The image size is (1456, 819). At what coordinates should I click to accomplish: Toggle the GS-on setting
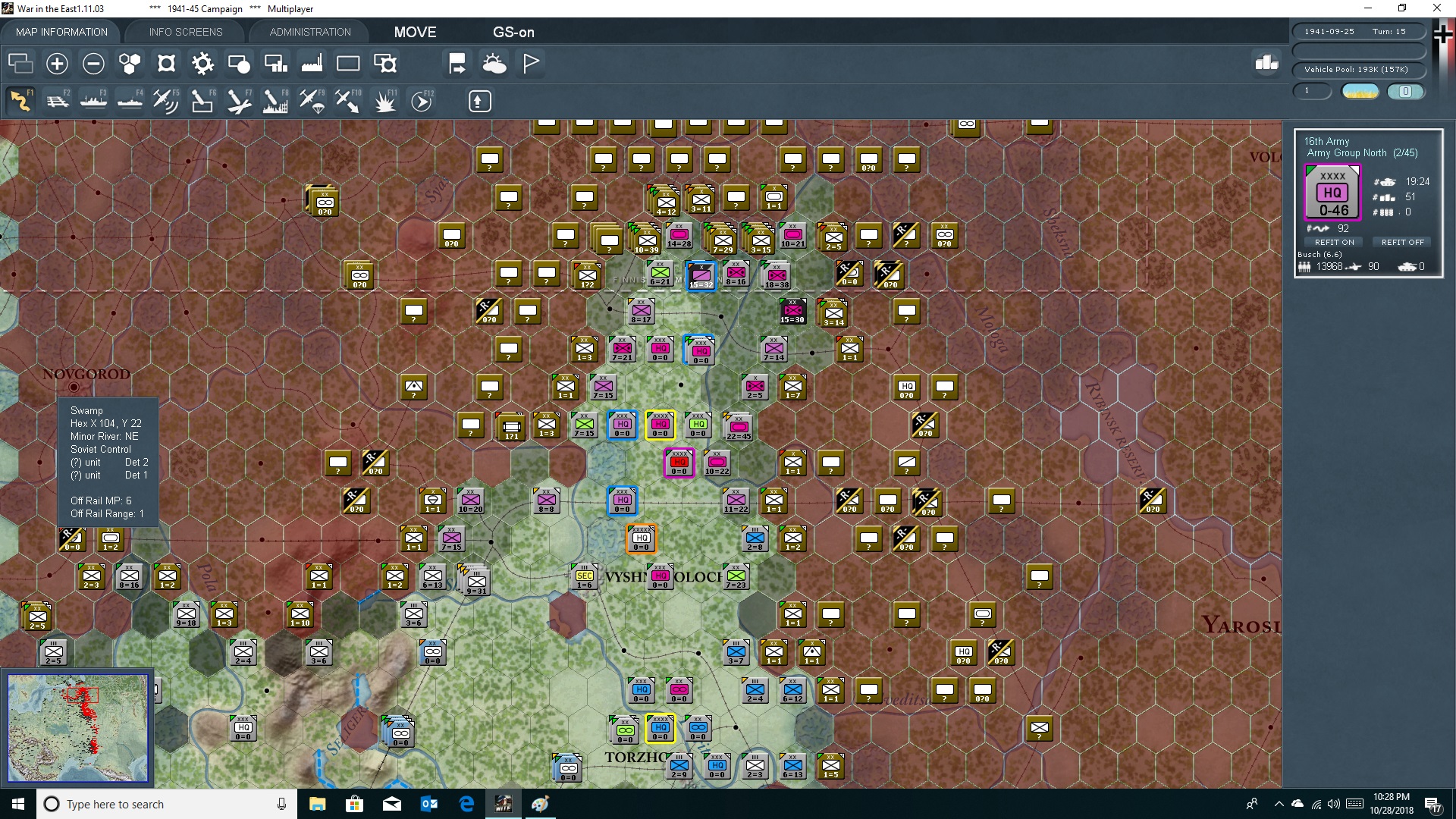tap(514, 32)
